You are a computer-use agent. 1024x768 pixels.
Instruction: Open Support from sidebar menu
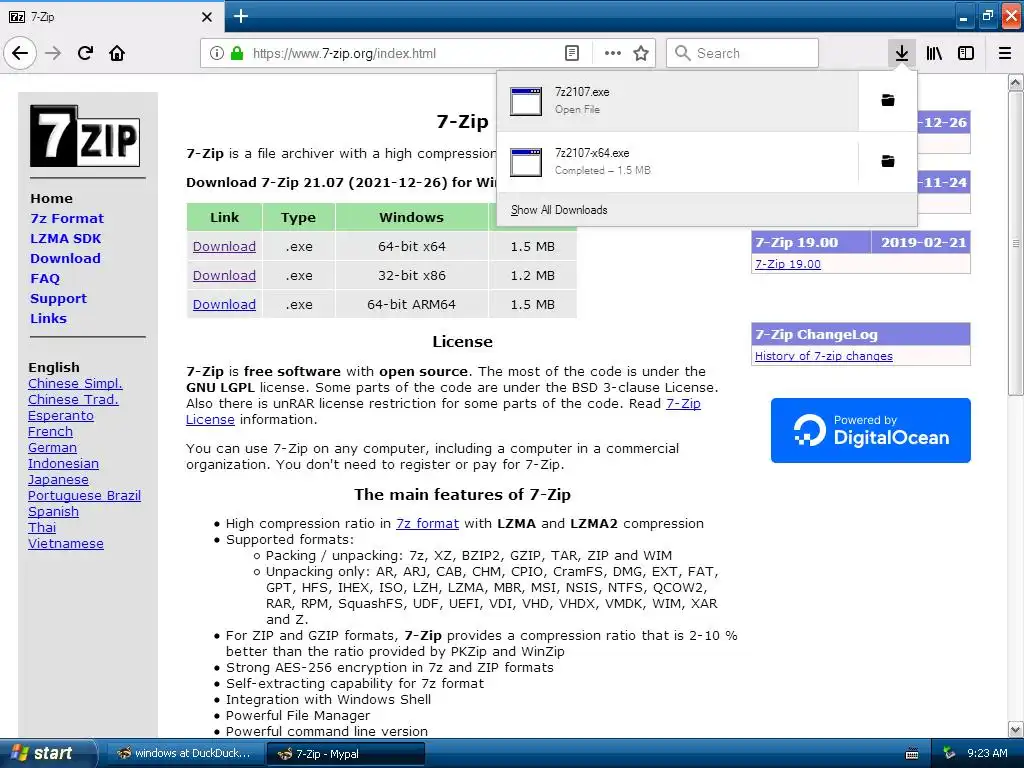click(58, 298)
